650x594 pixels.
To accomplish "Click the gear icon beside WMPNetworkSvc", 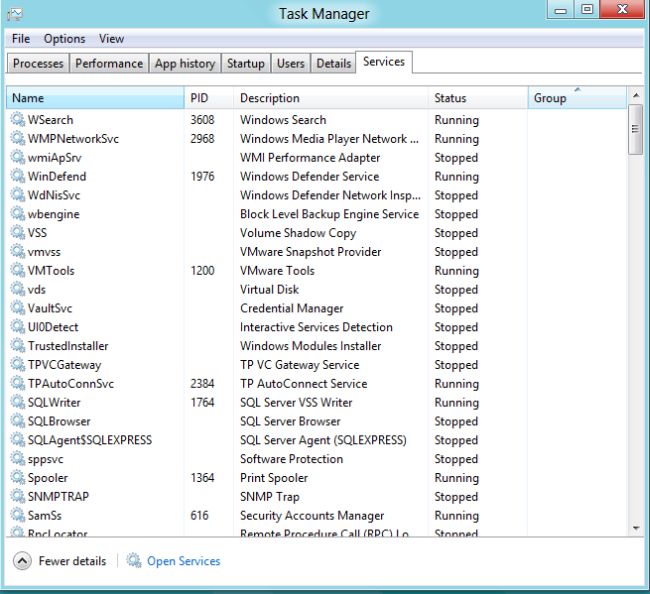I will [x=17, y=138].
